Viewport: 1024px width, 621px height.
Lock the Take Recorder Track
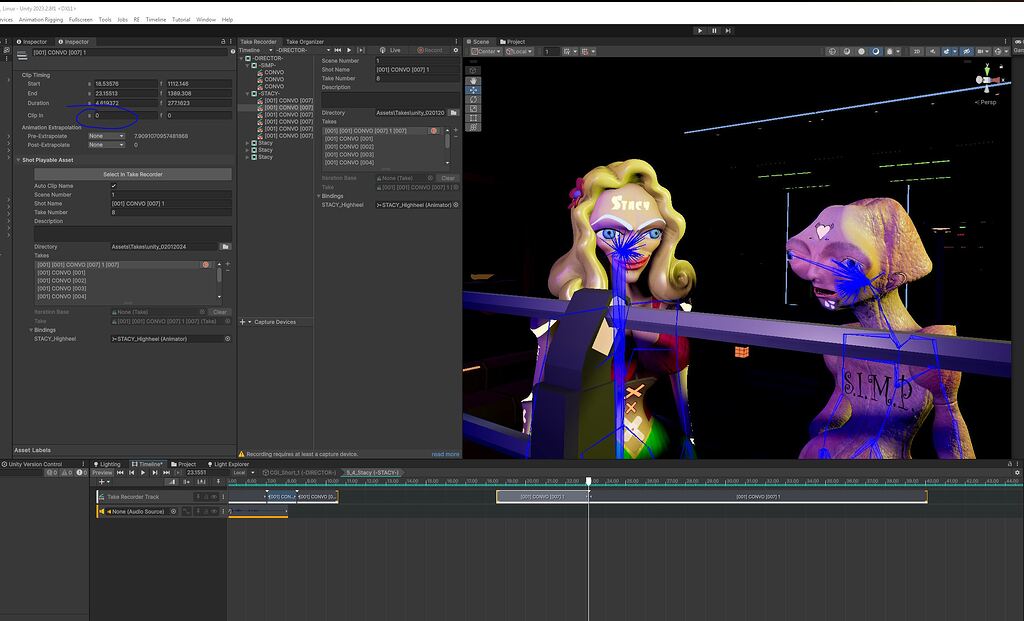coord(206,497)
